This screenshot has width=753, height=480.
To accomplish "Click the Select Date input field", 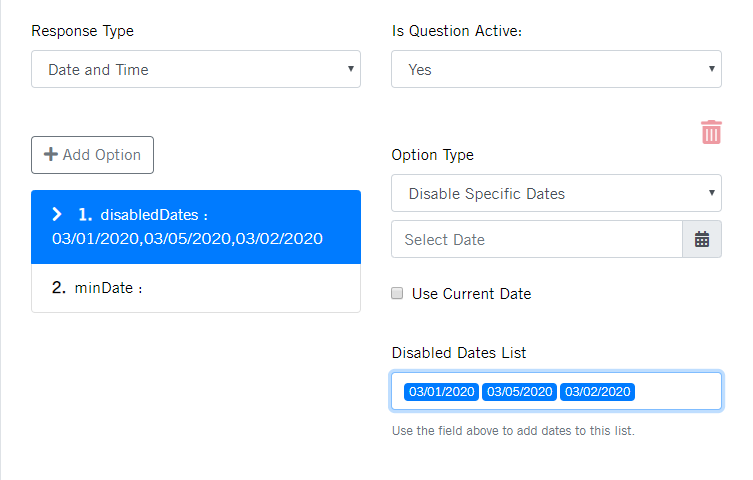I will coord(537,239).
